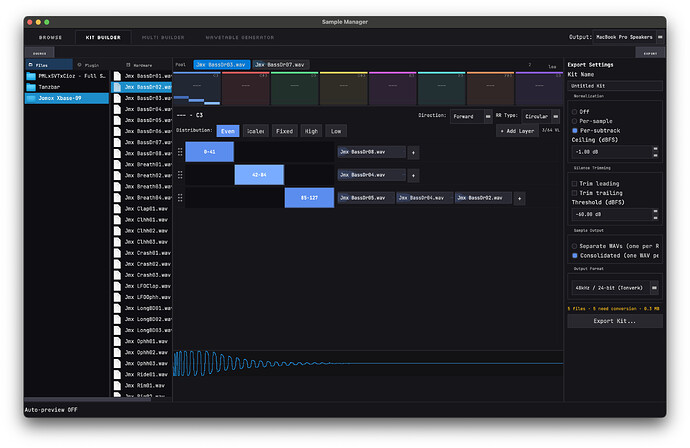Select Per-subtrack normalization
Image resolution: width=690 pixels, height=448 pixels.
[x=574, y=131]
